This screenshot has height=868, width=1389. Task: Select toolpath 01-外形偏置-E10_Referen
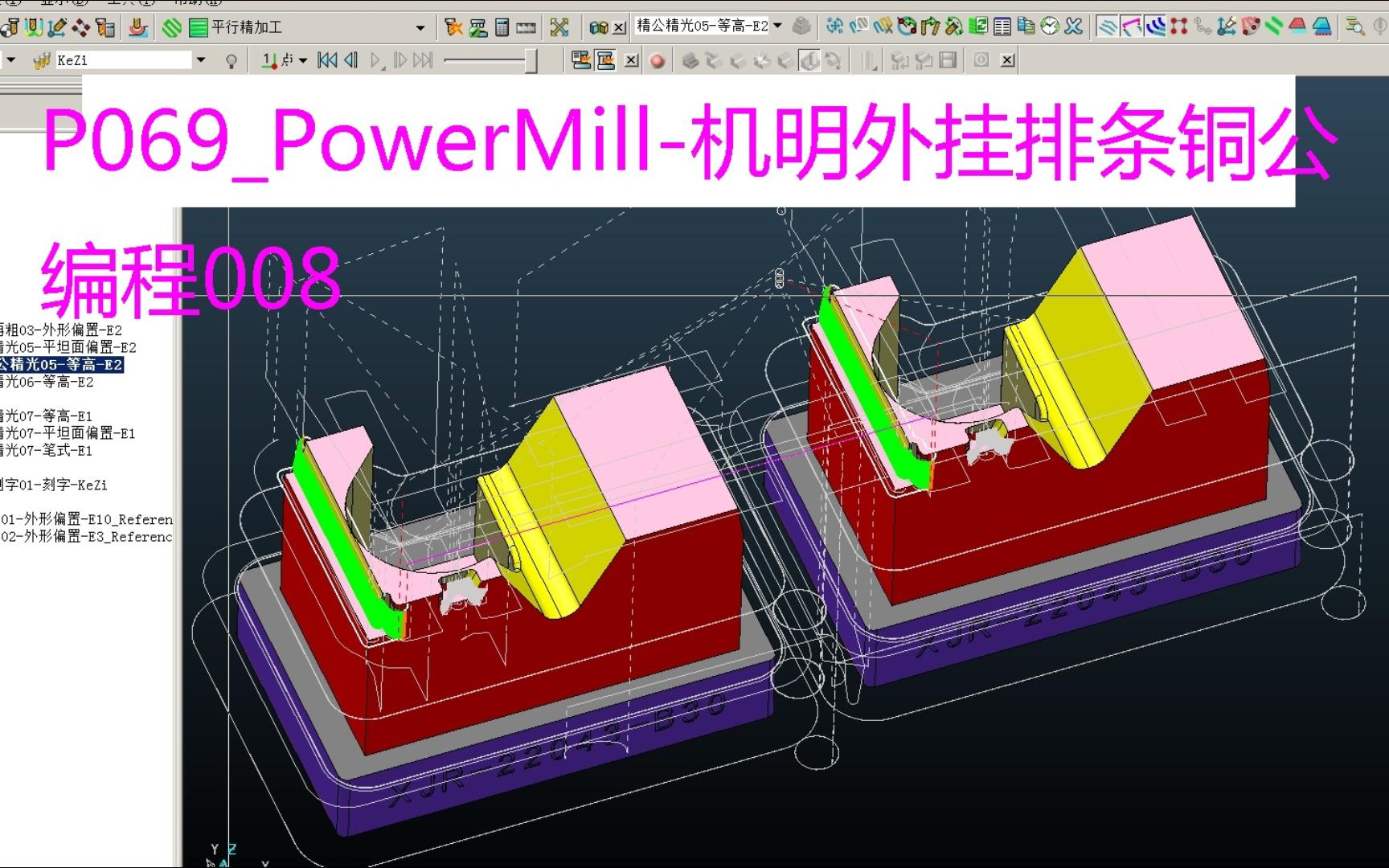tap(87, 519)
